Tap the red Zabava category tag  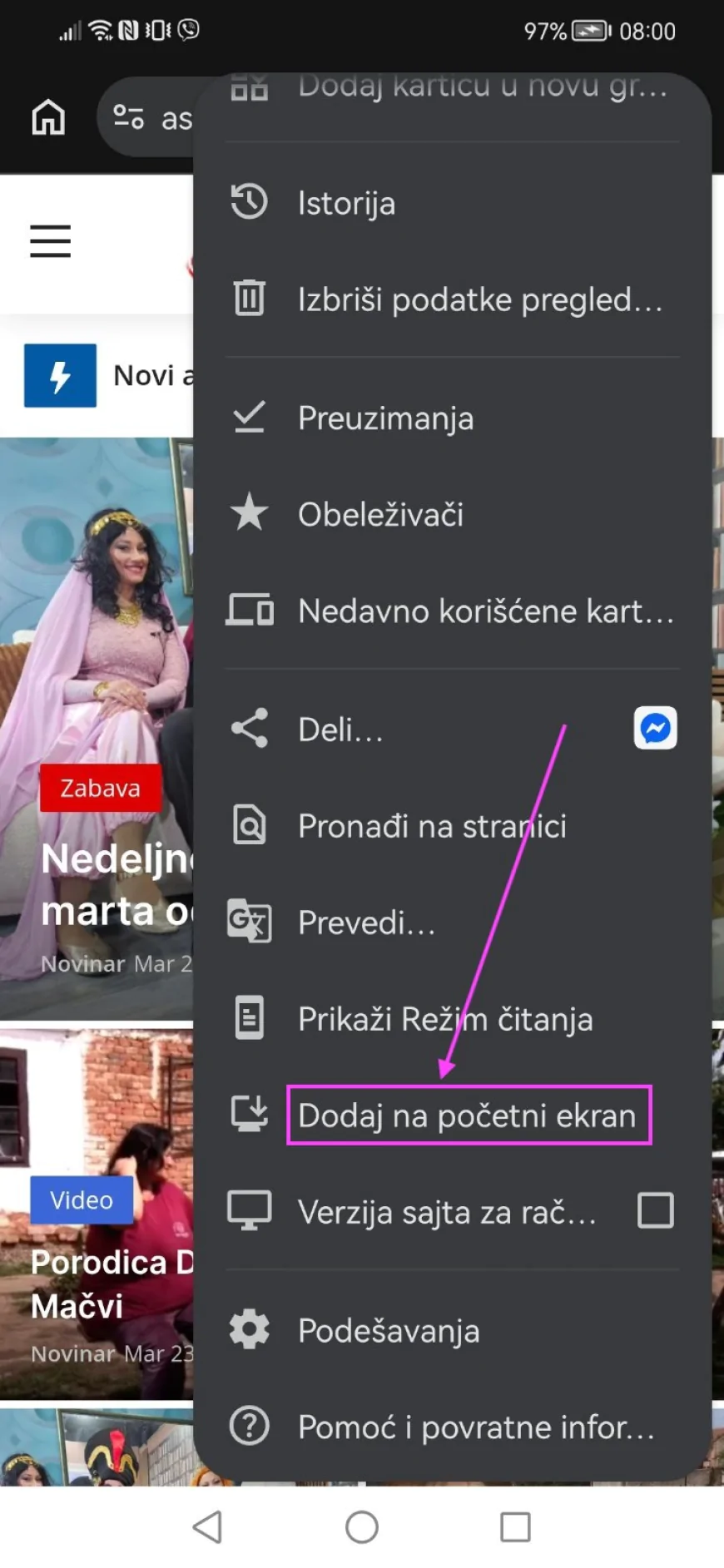coord(101,788)
